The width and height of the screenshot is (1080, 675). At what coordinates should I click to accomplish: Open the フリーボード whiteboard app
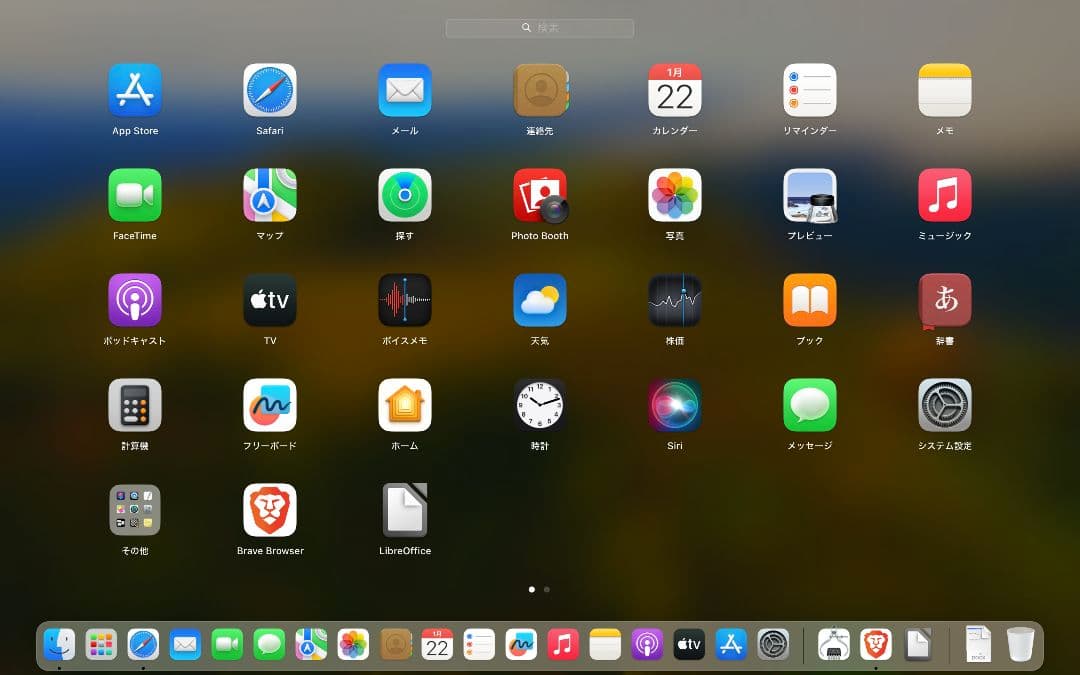tap(270, 406)
